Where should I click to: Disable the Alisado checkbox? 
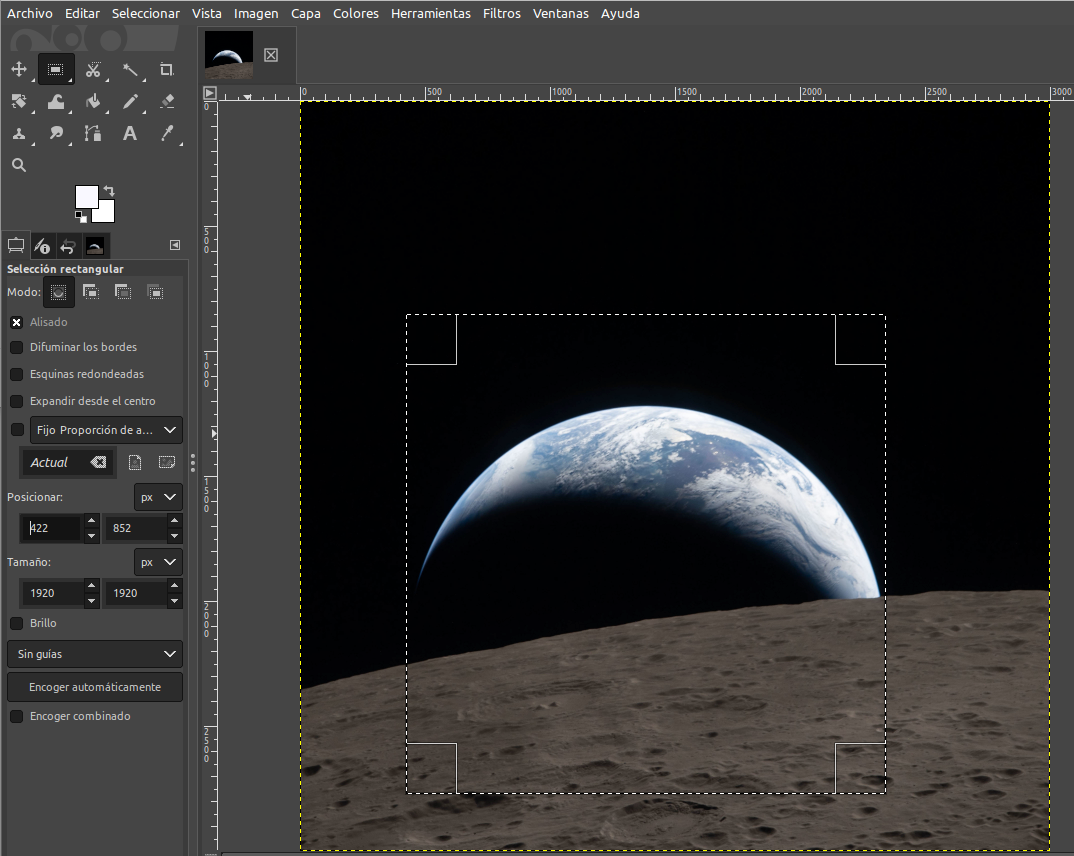point(17,322)
